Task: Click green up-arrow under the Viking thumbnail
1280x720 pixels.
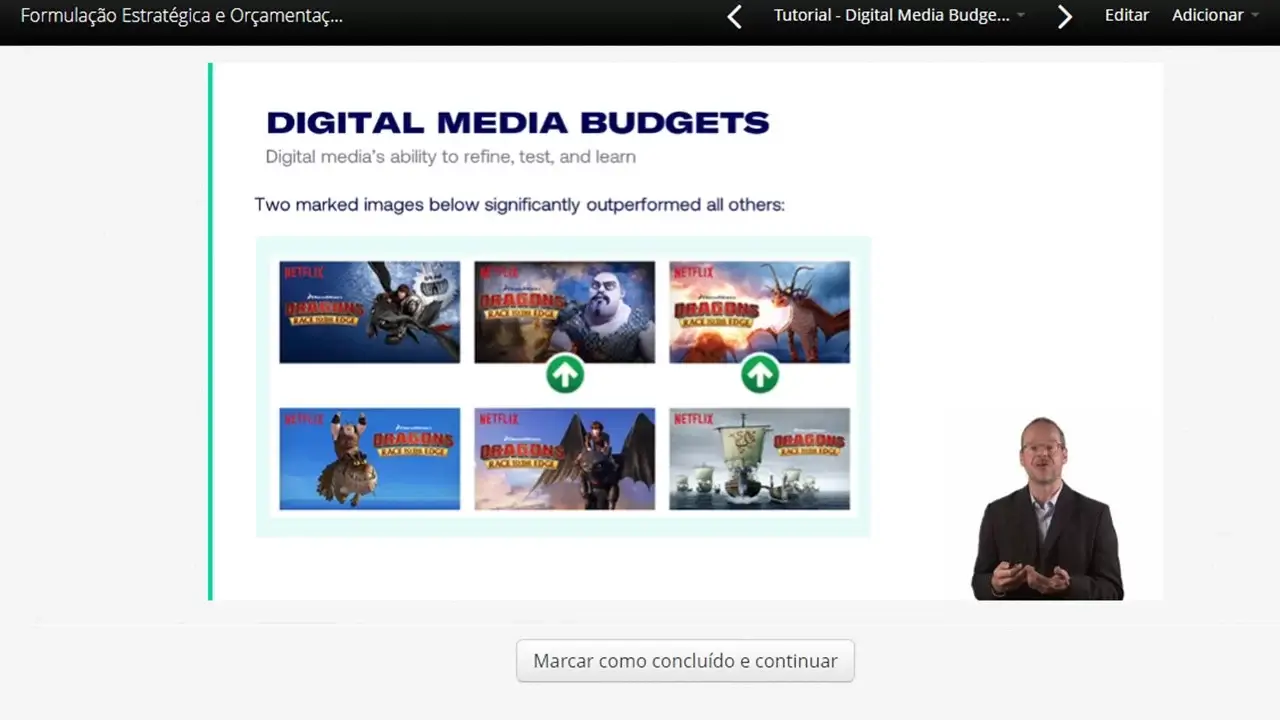Action: [565, 375]
